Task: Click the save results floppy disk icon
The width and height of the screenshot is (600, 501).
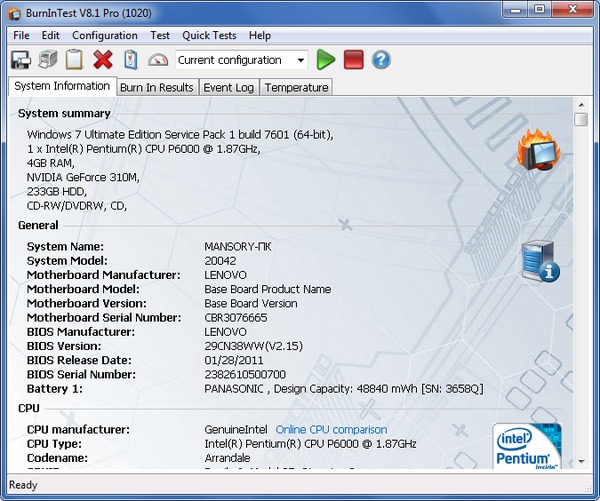Action: (x=21, y=60)
